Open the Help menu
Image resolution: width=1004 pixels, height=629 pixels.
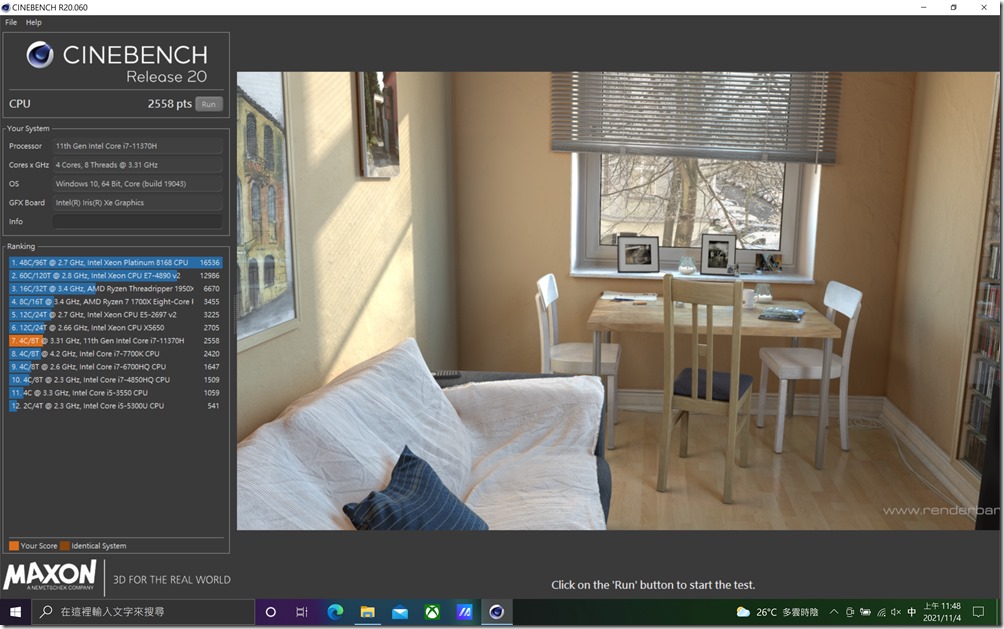[32, 21]
